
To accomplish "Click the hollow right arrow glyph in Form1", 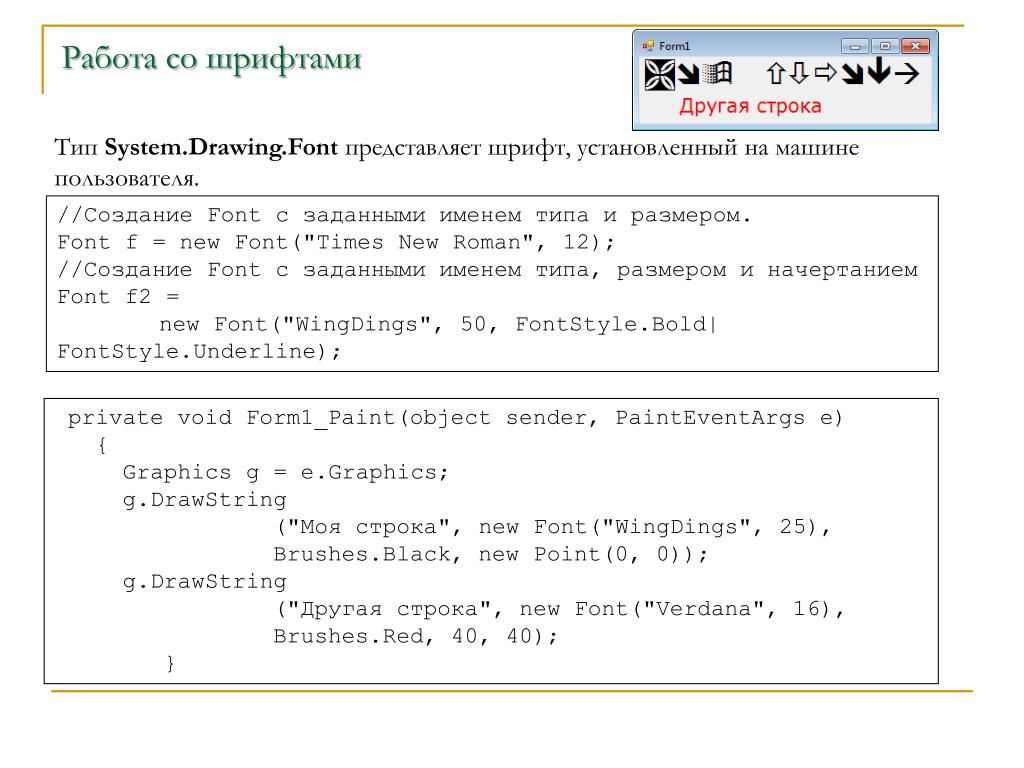I will (x=825, y=72).
